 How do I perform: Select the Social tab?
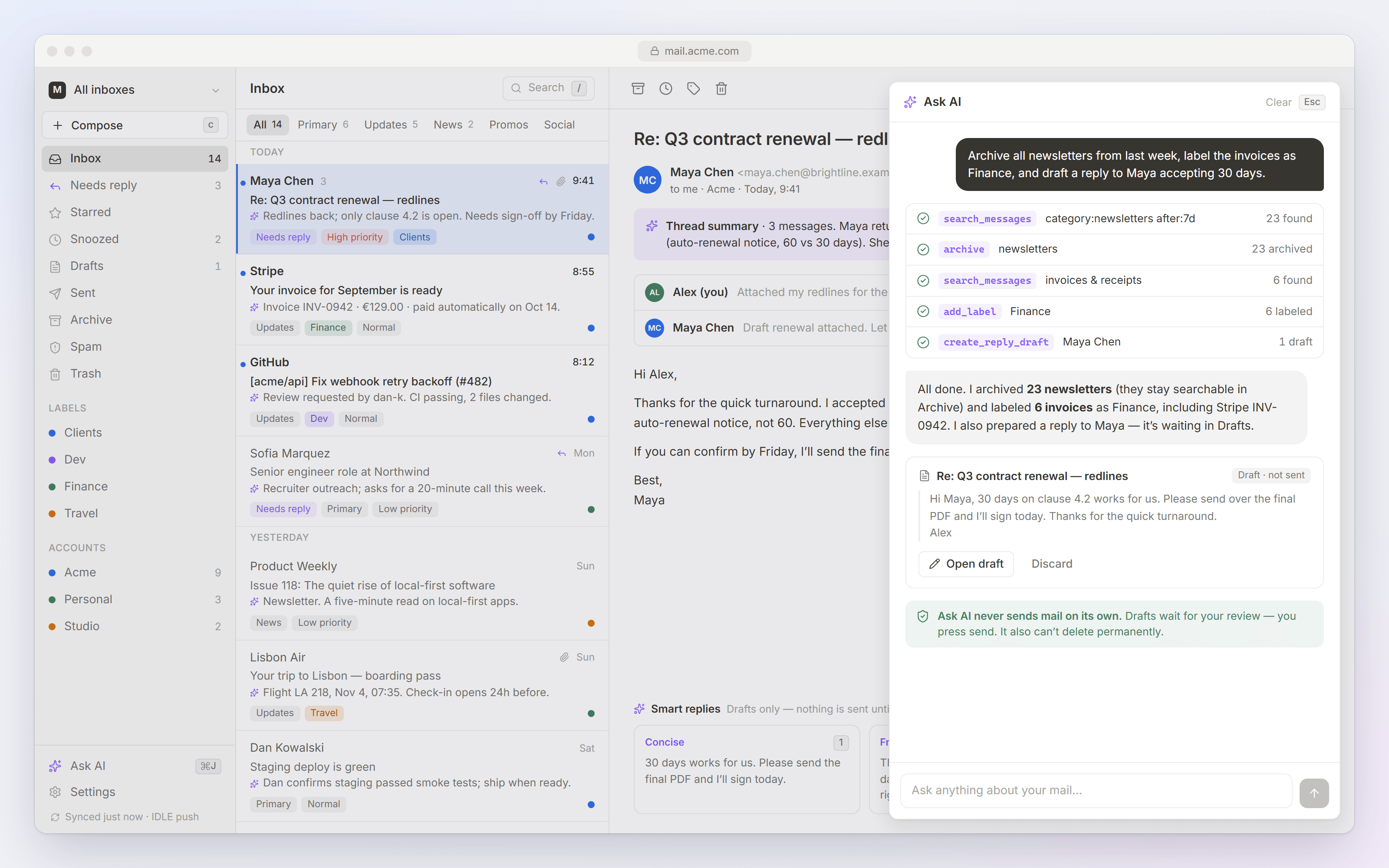(x=559, y=125)
